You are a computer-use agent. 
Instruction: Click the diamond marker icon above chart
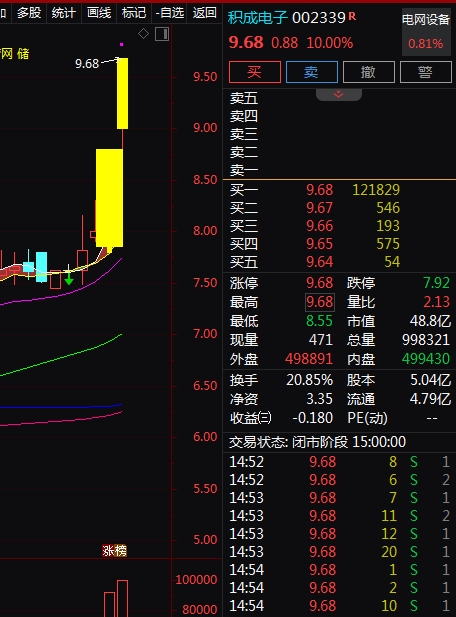click(143, 34)
